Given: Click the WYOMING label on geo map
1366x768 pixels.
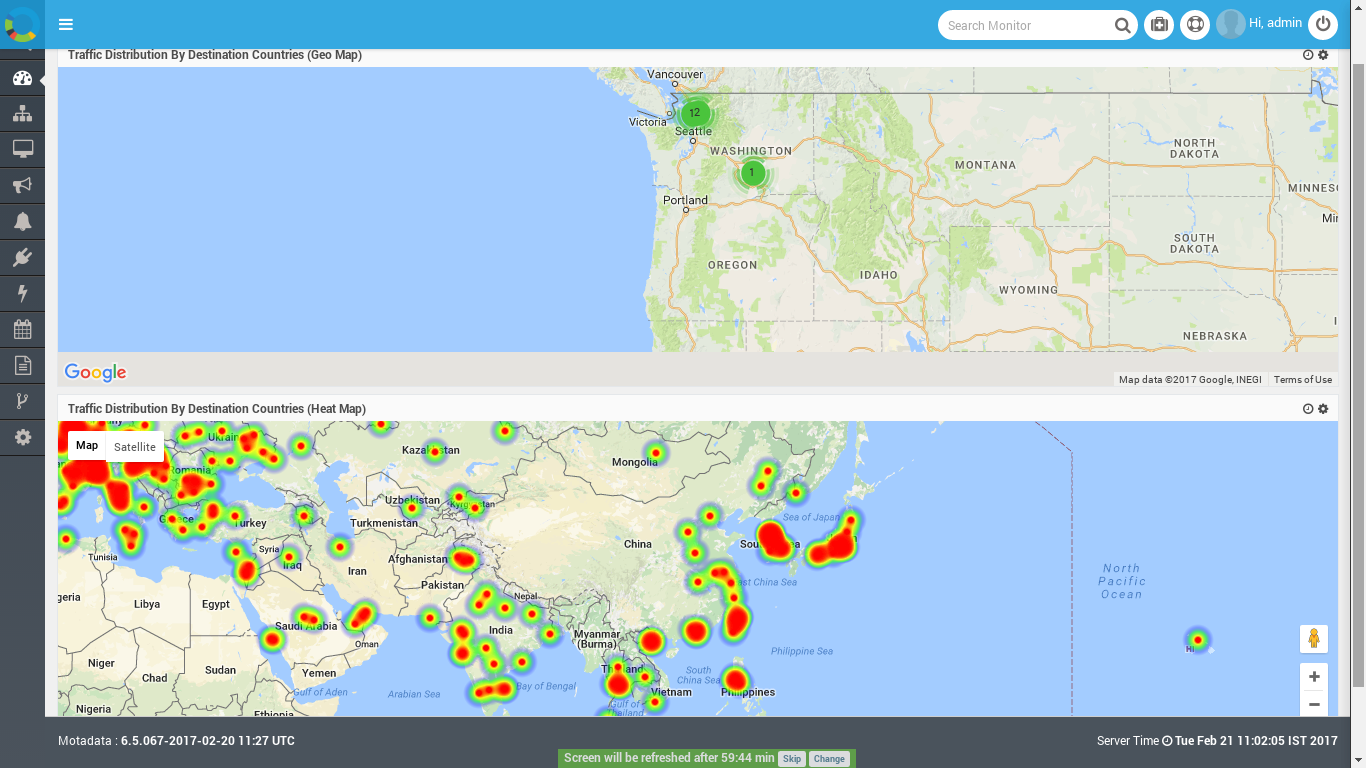Looking at the screenshot, I should click(x=1028, y=290).
